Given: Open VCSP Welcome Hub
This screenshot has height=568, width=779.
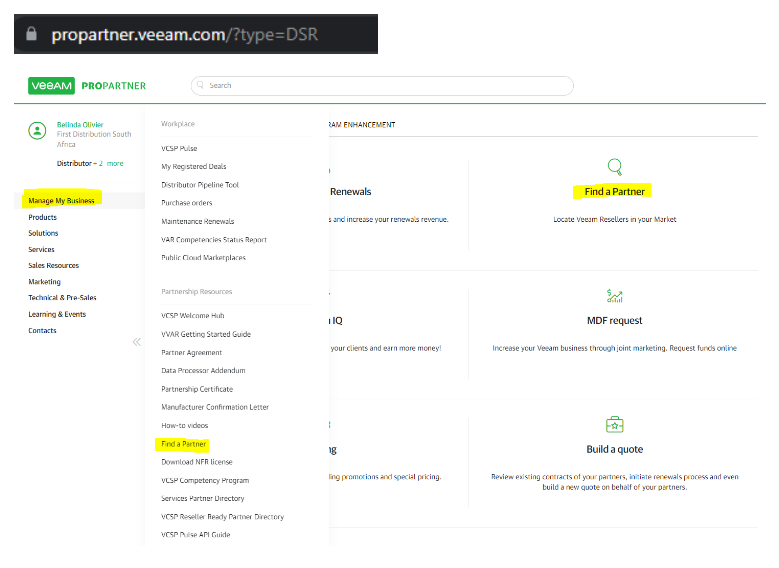Looking at the screenshot, I should 193,316.
